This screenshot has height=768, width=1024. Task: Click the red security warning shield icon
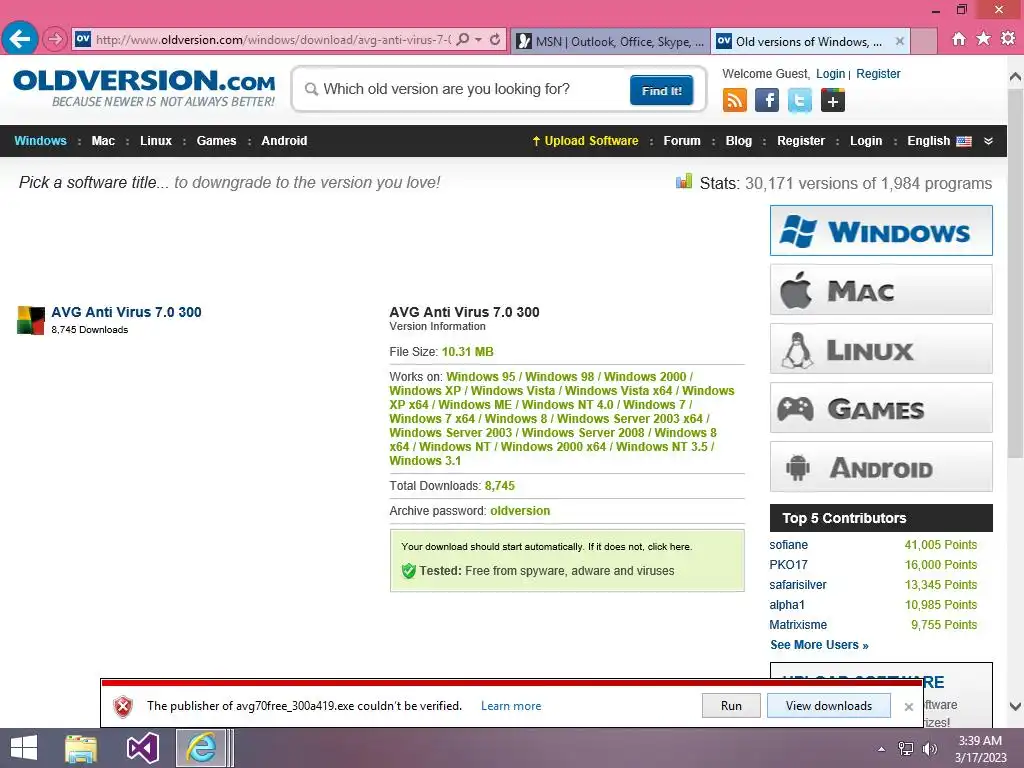click(x=123, y=706)
